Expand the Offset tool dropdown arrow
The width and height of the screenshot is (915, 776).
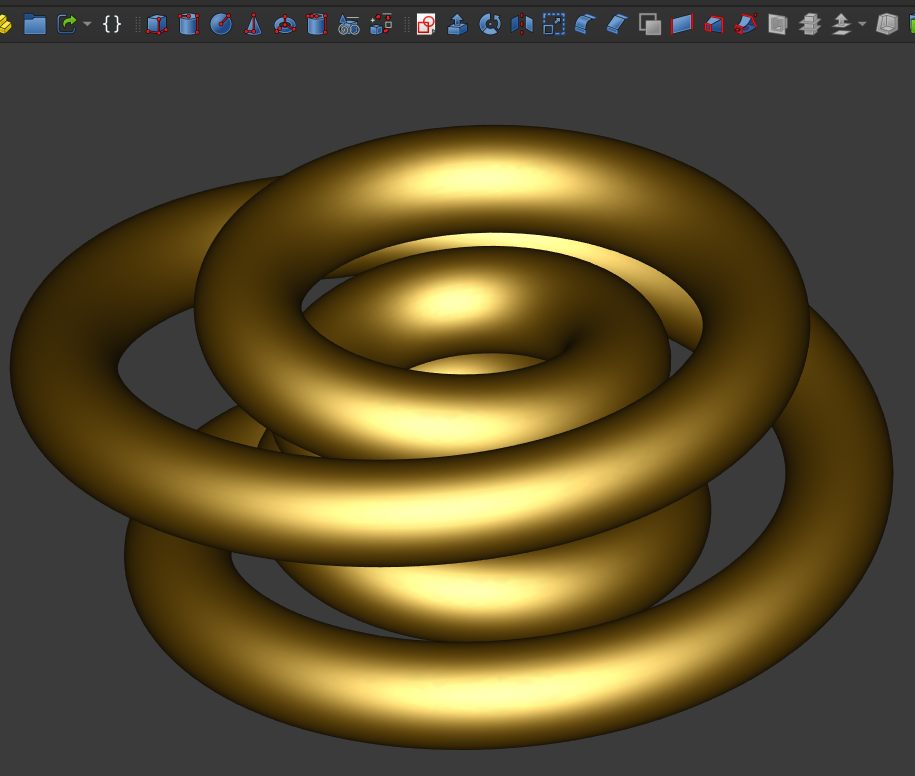coord(862,25)
